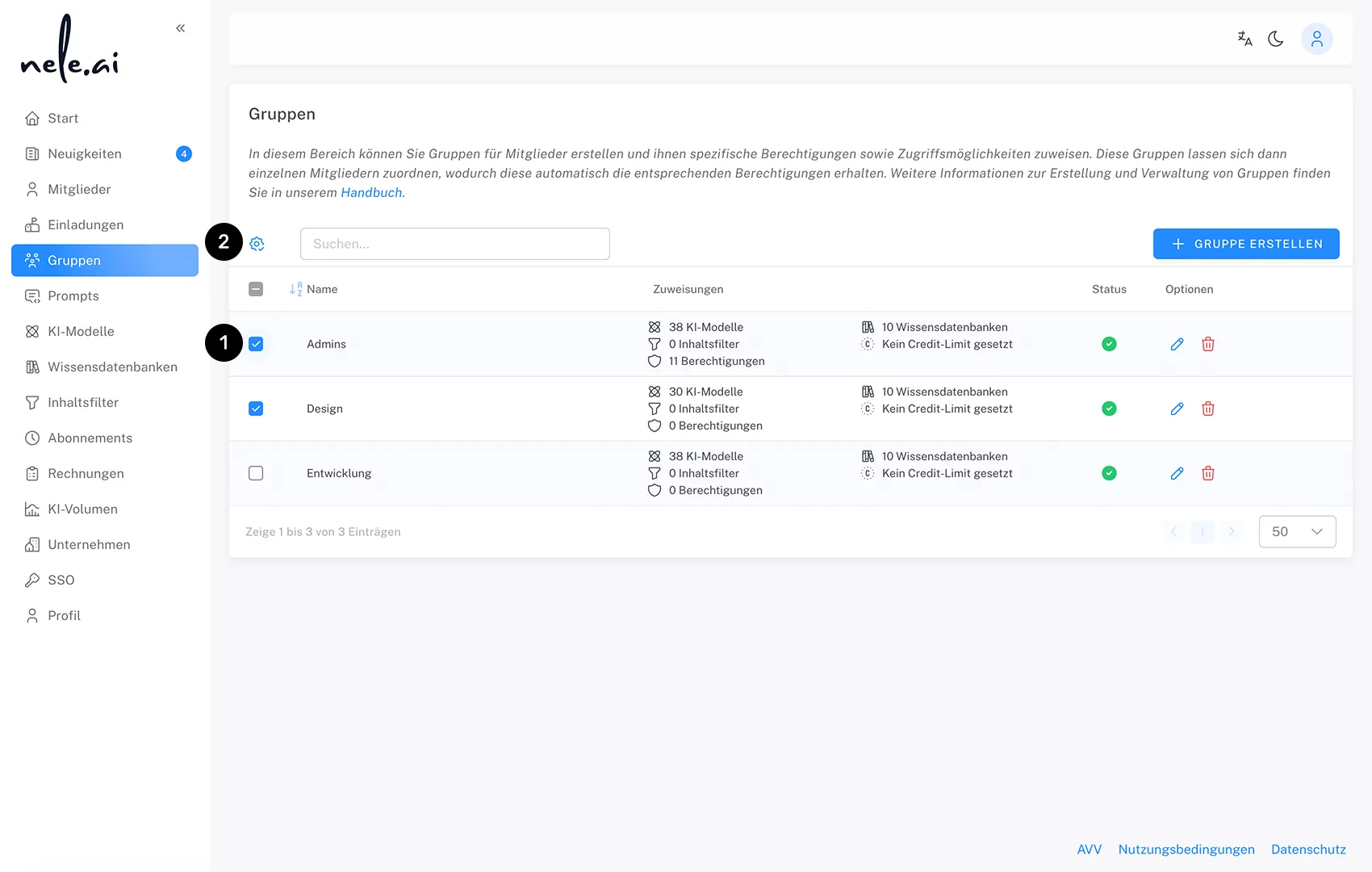The image size is (1372, 872).
Task: Go to previous page arrow
Action: click(1173, 531)
